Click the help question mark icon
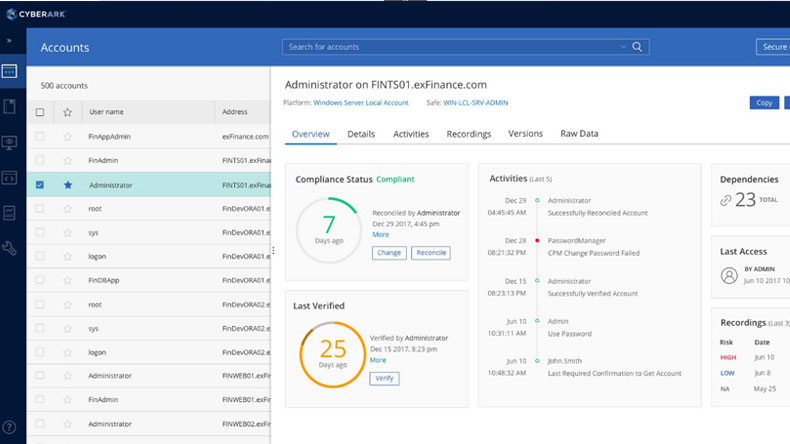The width and height of the screenshot is (790, 444). click(x=9, y=427)
